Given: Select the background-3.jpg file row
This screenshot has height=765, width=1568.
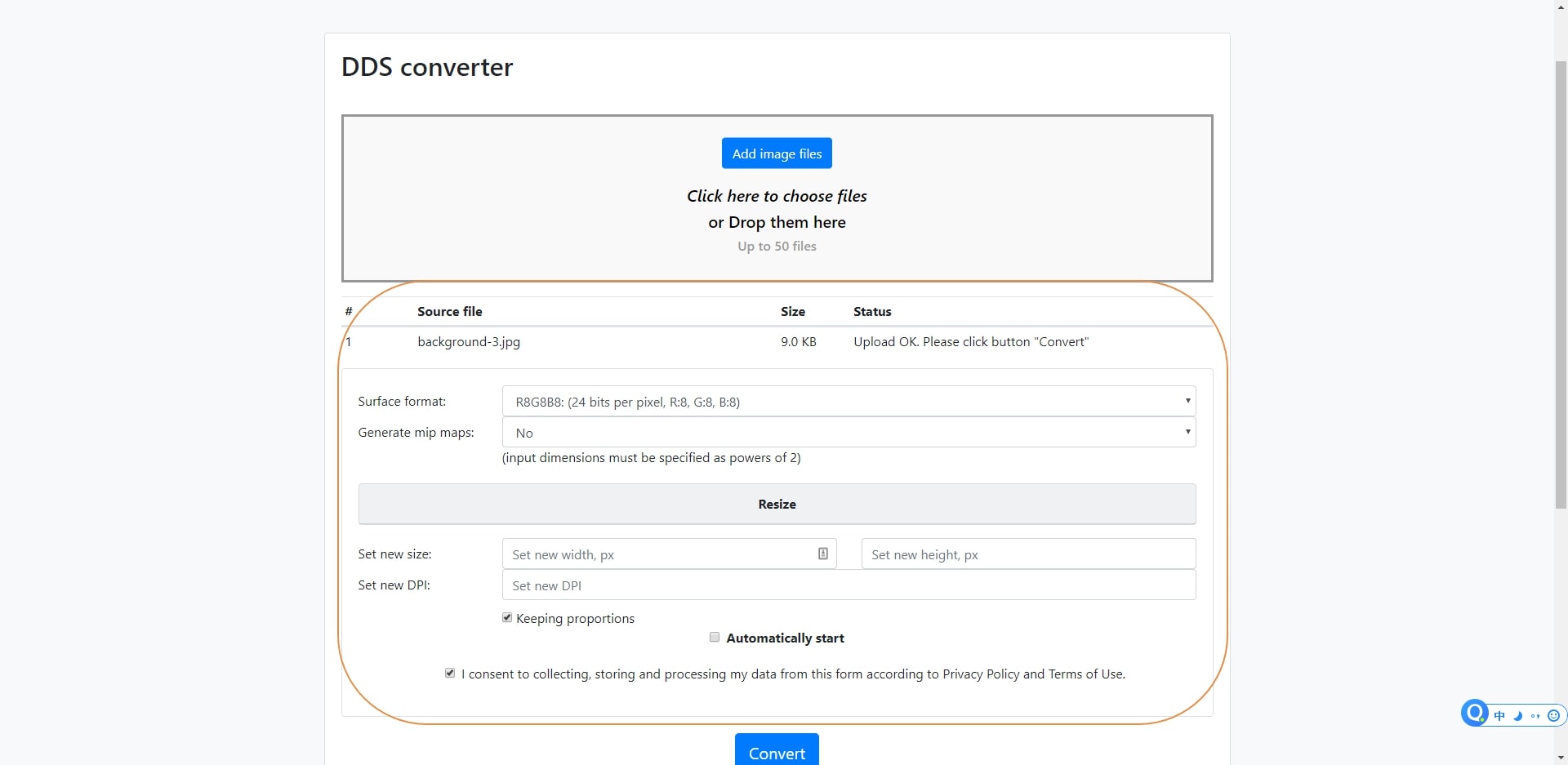Looking at the screenshot, I should (469, 342).
